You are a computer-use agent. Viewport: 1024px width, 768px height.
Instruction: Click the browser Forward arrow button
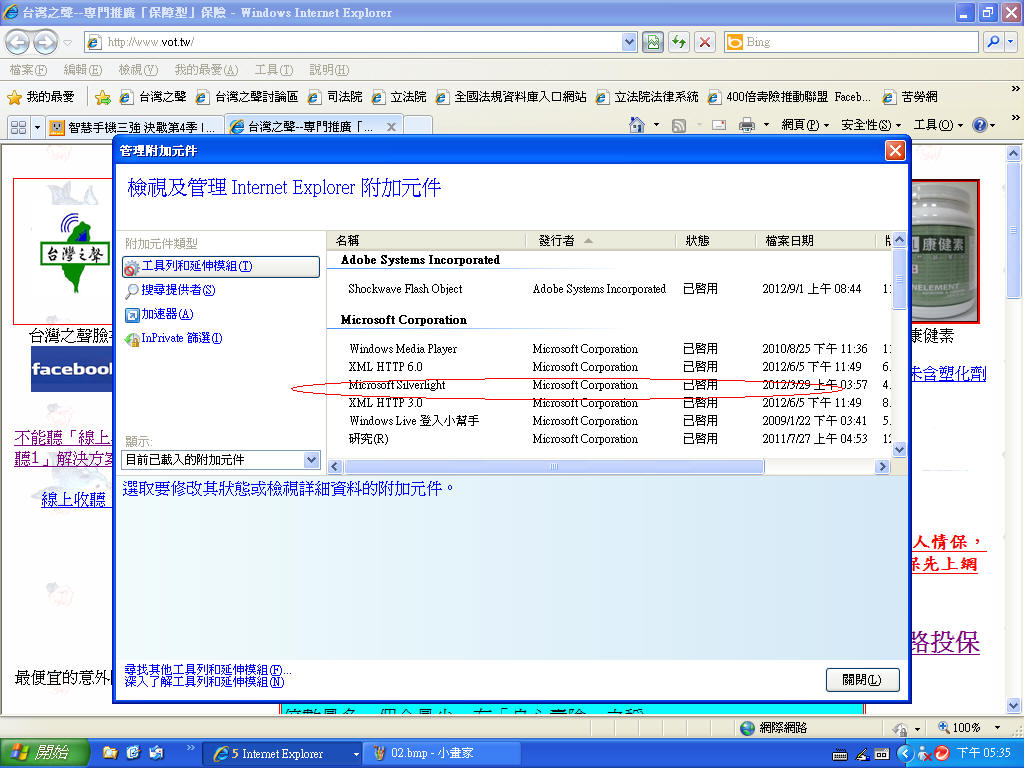pyautogui.click(x=45, y=42)
